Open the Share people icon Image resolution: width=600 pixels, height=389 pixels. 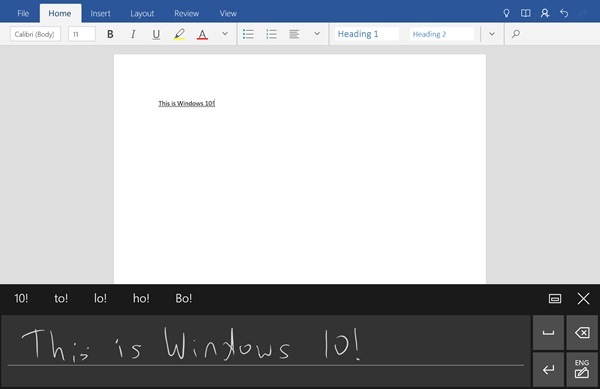click(545, 13)
